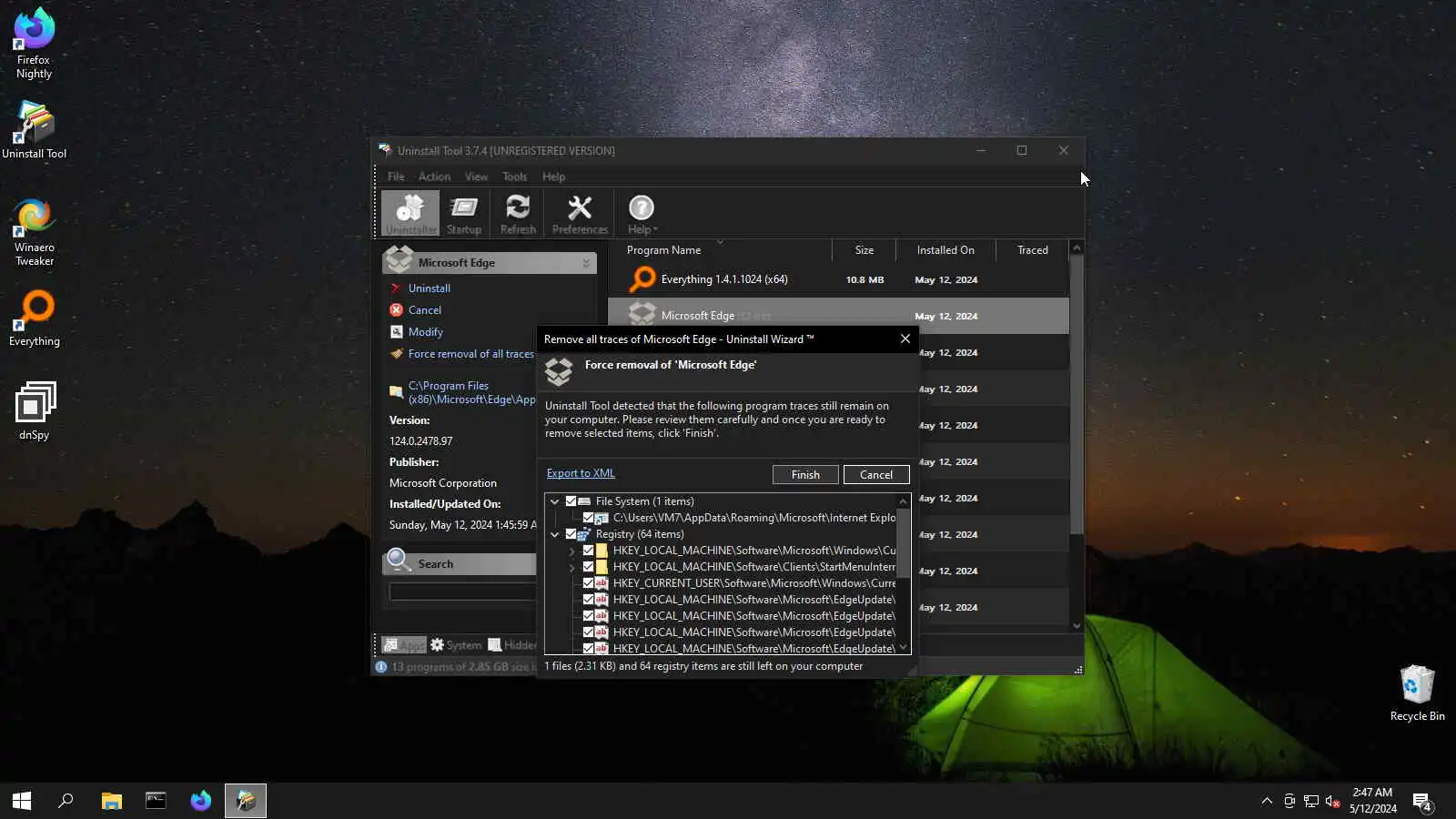Uncheck the Registry (64 items) group checkbox
Viewport: 1456px width, 819px height.
point(571,533)
